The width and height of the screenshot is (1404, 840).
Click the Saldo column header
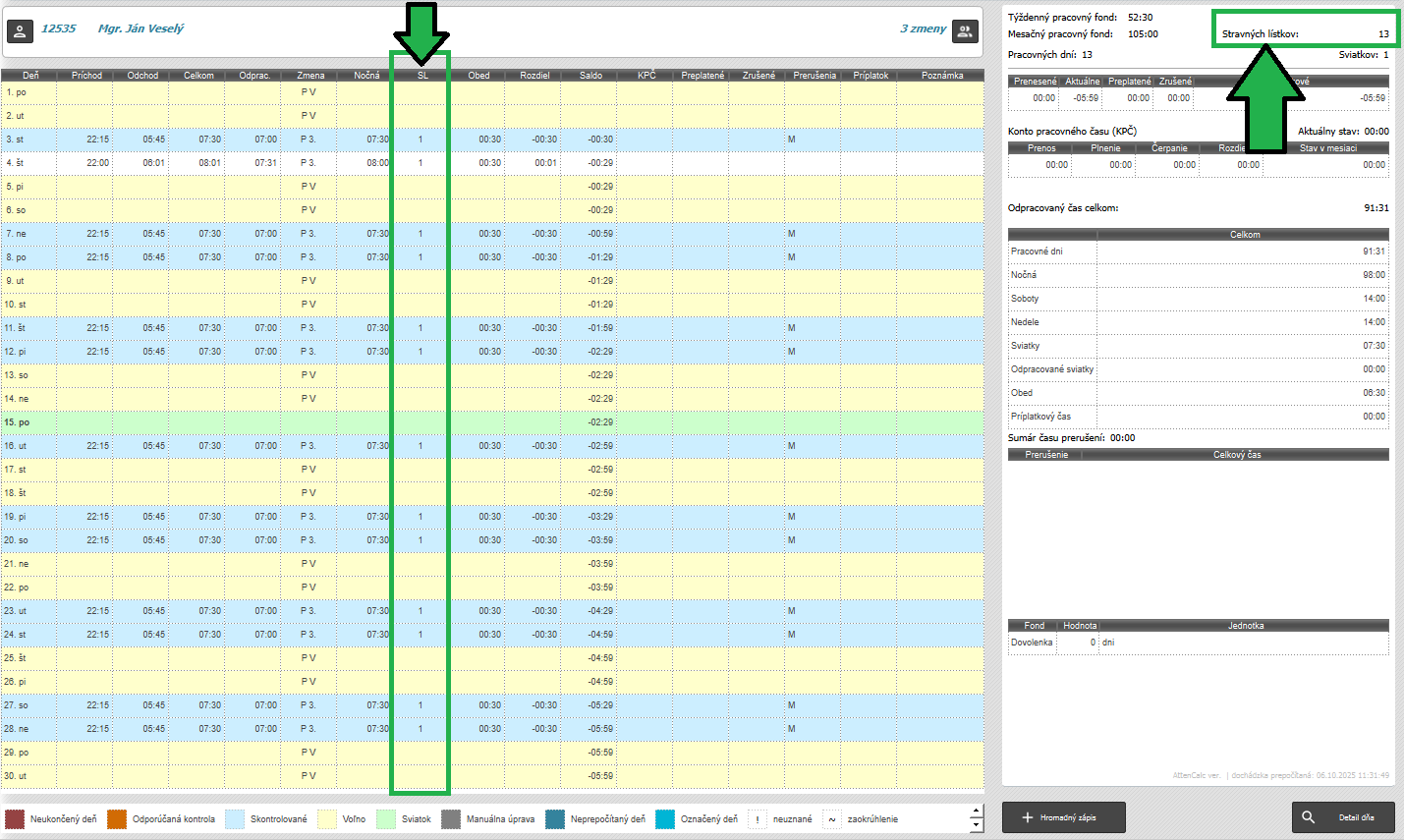pyautogui.click(x=590, y=76)
